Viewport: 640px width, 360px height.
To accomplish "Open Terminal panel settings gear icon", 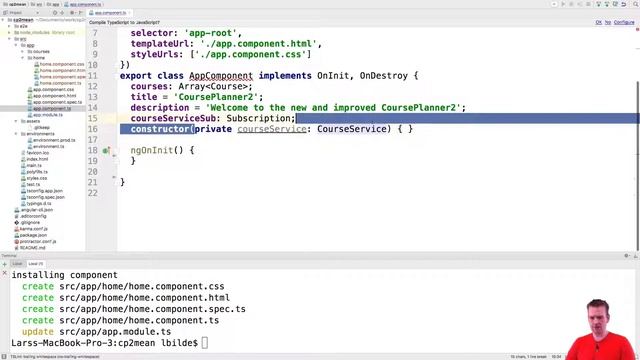I will point(627,256).
